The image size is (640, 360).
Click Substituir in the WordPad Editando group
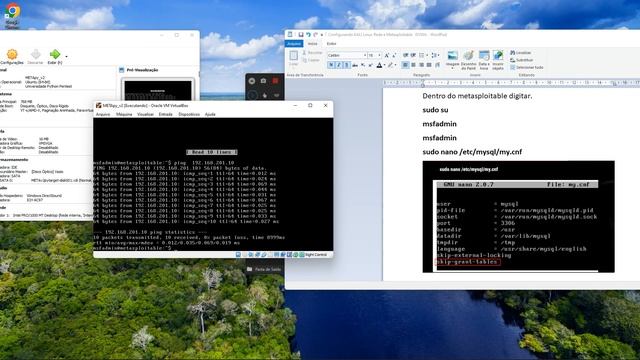[521, 60]
